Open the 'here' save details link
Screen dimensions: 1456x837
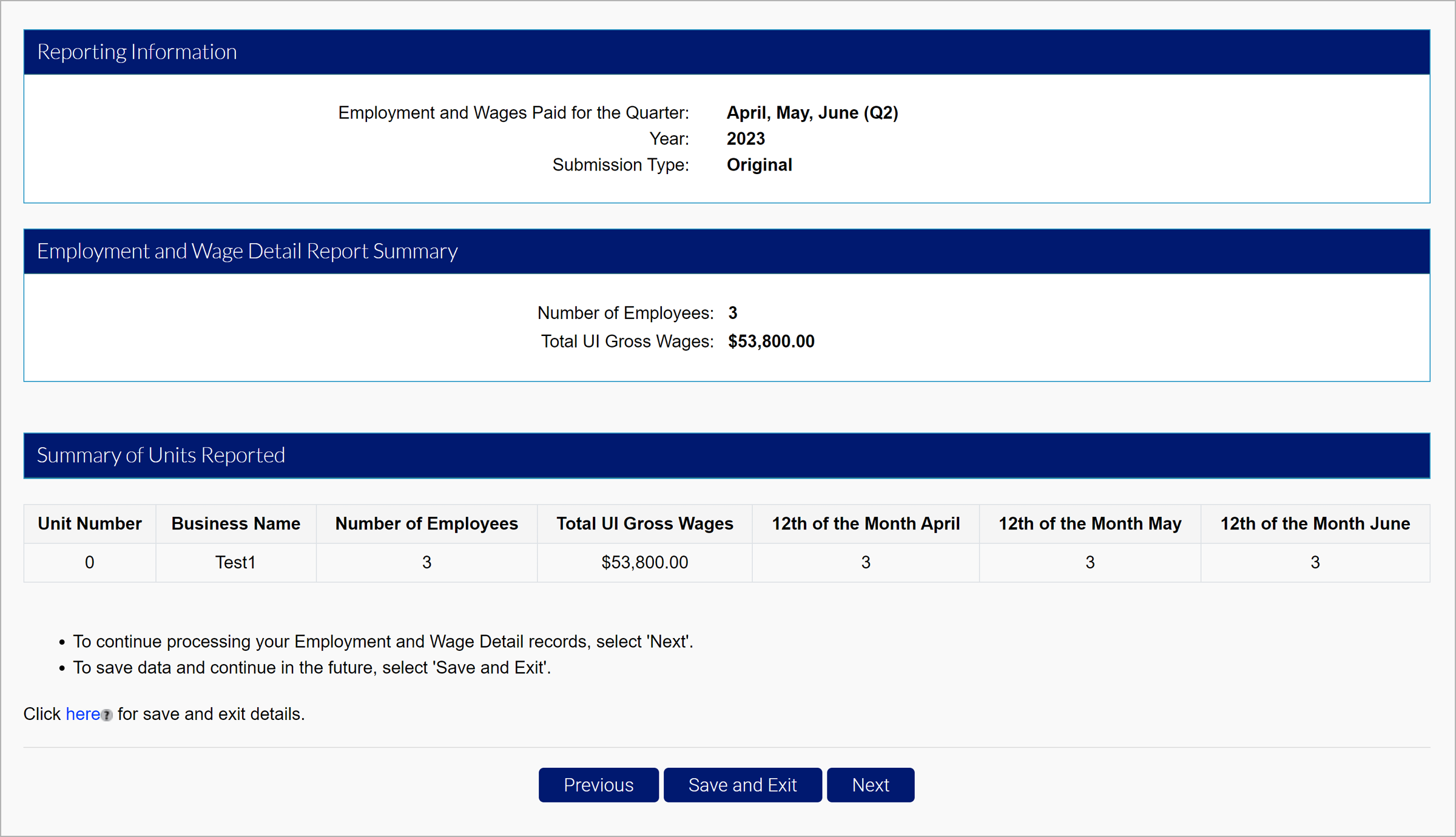(83, 714)
